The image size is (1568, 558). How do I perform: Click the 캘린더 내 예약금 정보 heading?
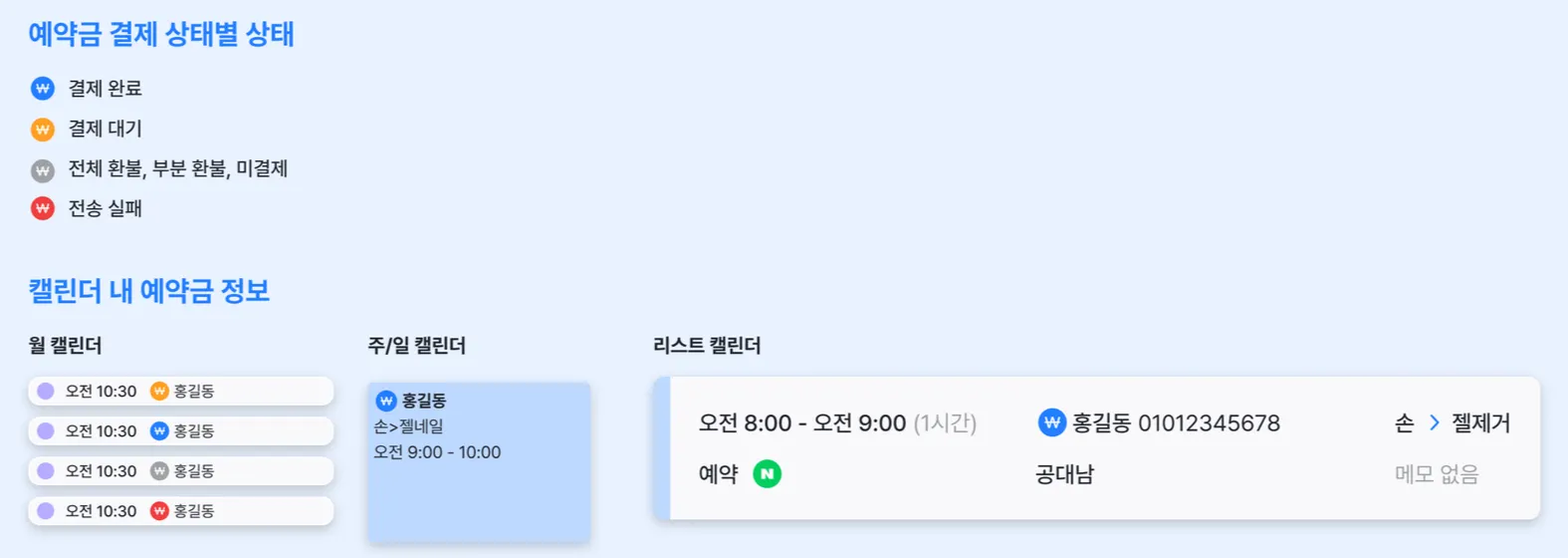point(149,291)
